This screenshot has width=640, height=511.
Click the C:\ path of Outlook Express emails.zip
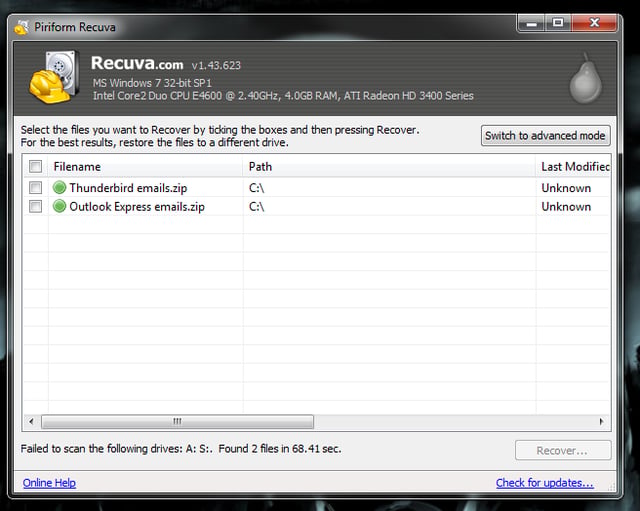pyautogui.click(x=257, y=207)
